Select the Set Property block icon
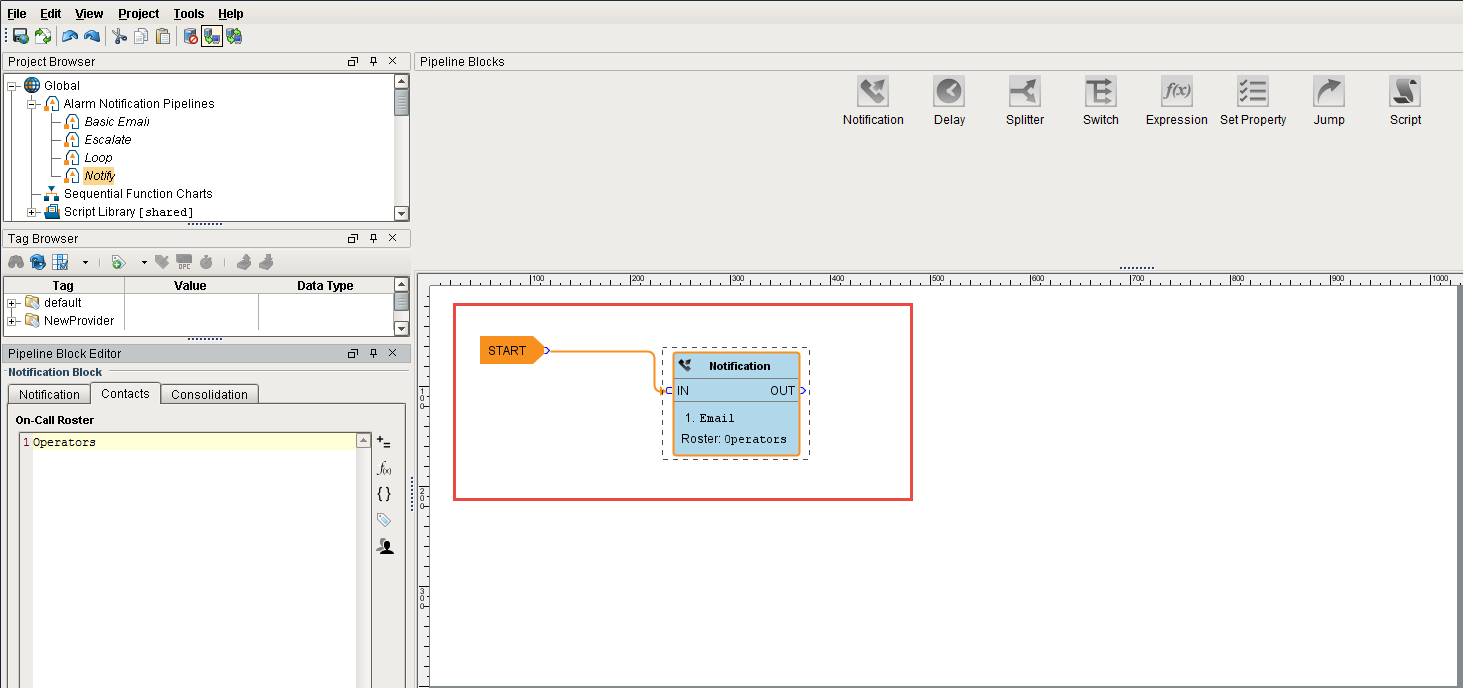The image size is (1463, 688). (x=1252, y=90)
